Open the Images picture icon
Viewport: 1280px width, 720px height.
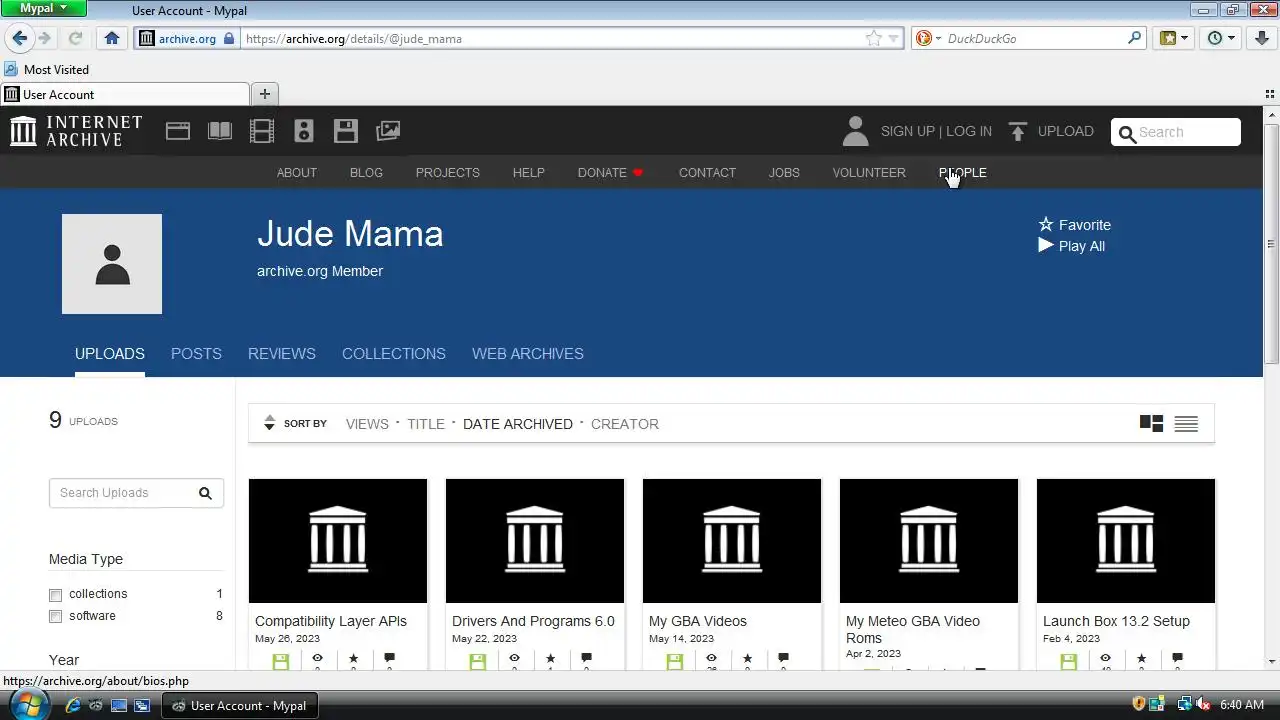click(388, 131)
